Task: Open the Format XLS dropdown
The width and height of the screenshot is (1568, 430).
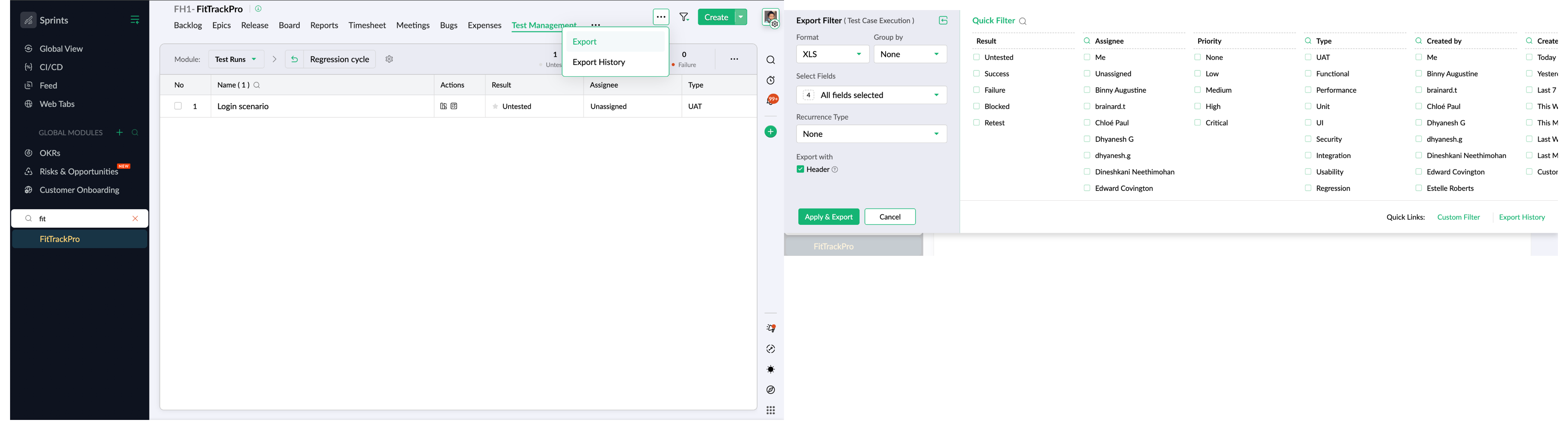Action: [x=832, y=54]
